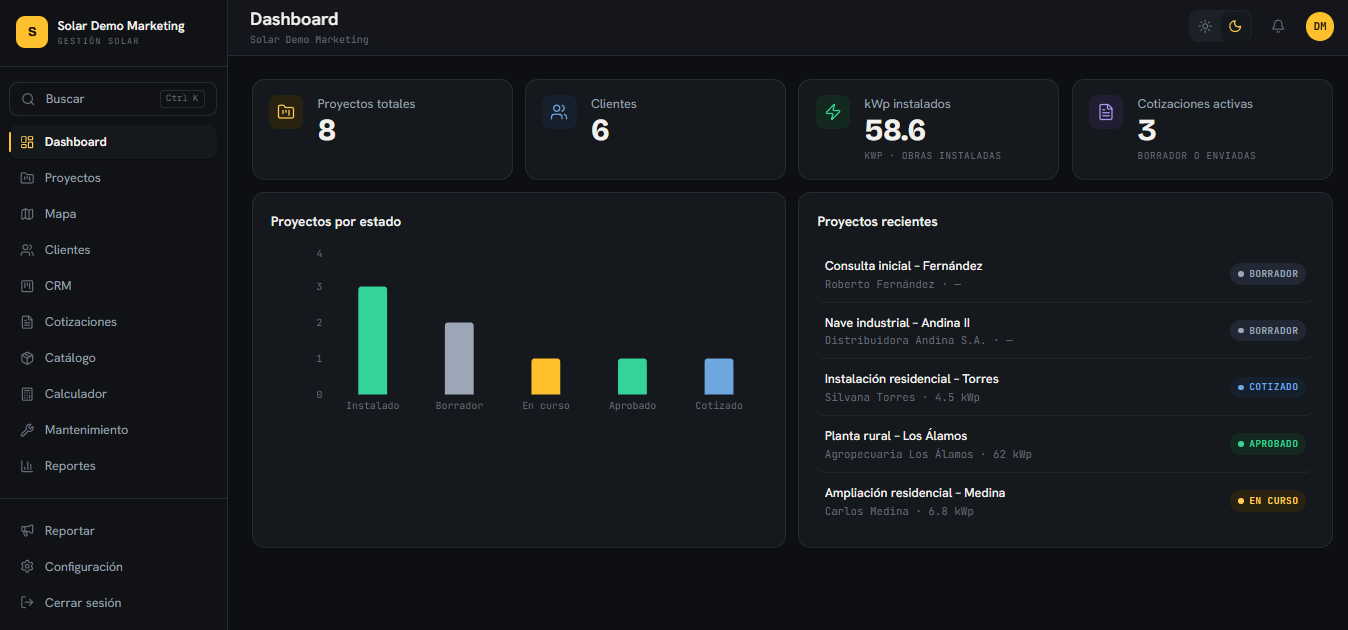Click the Mantenimiento wrench icon
Image resolution: width=1348 pixels, height=630 pixels.
click(27, 430)
